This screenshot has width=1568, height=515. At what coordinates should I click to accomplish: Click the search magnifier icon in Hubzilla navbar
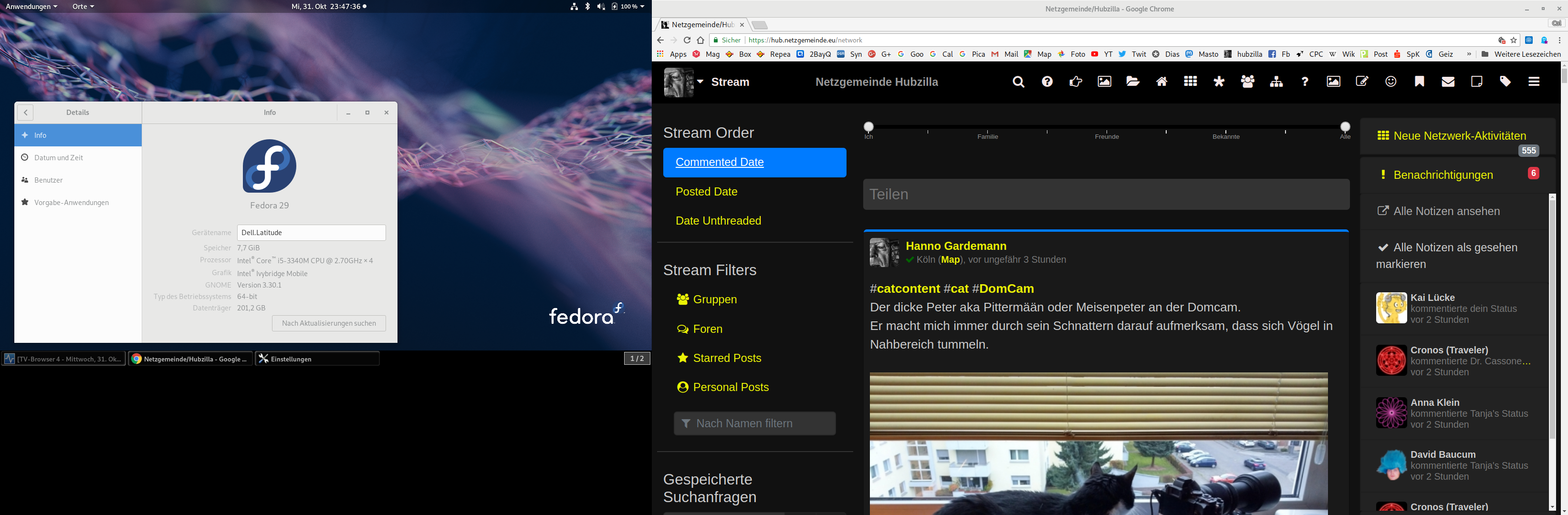[1018, 82]
